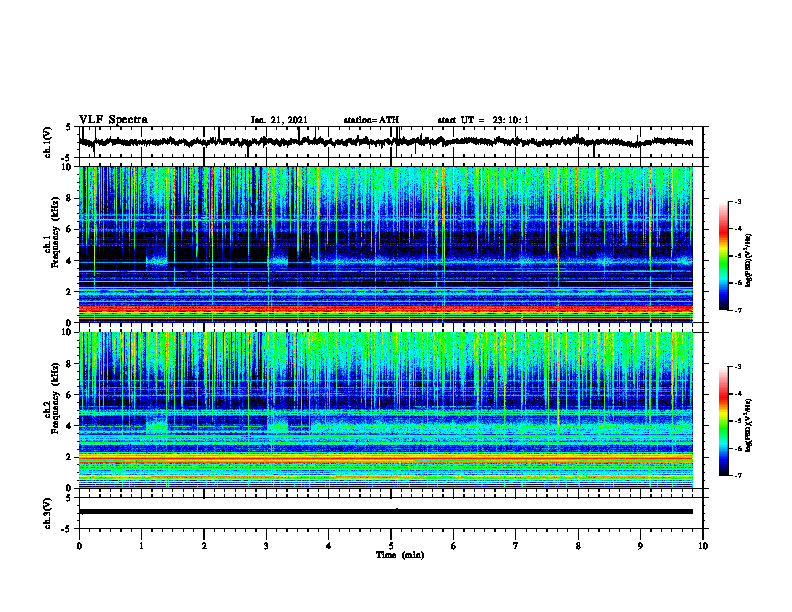
Task: Click the 'Time (min)' axis label
Action: 400,555
